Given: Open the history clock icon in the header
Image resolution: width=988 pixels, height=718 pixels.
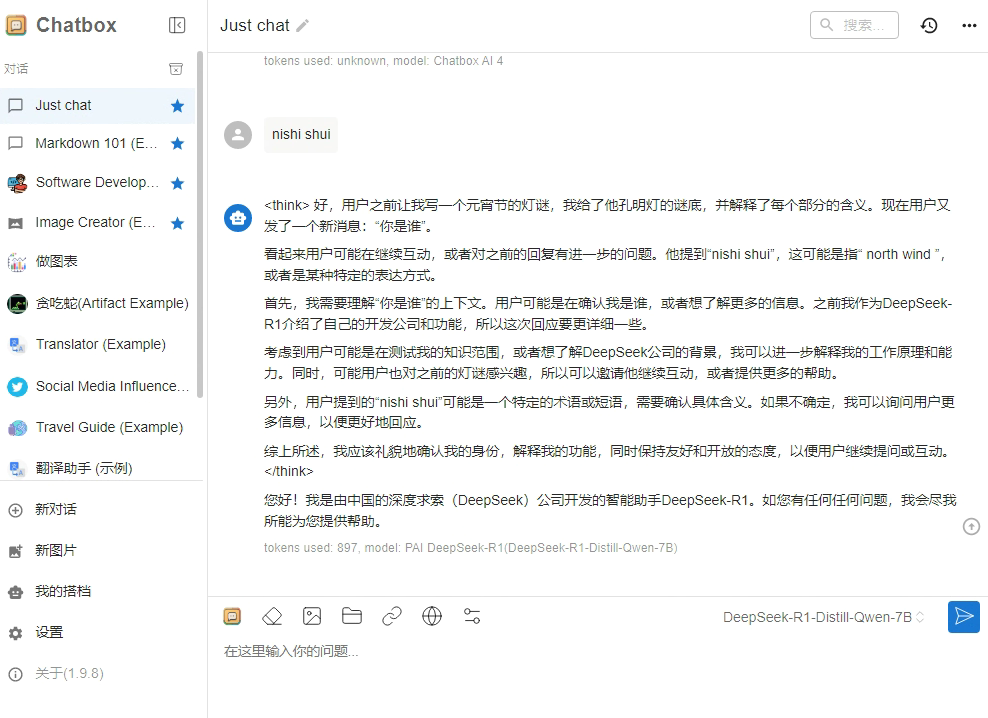Looking at the screenshot, I should [x=929, y=26].
